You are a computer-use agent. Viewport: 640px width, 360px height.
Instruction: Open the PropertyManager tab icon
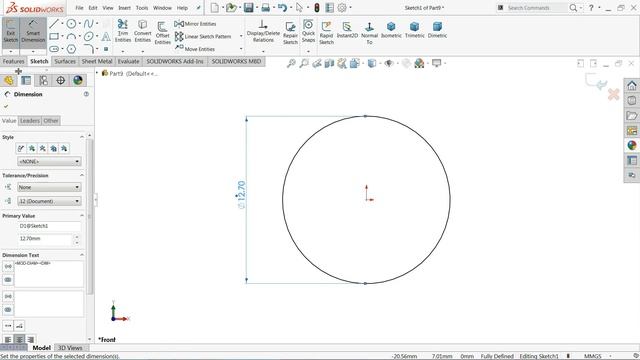(x=26, y=80)
